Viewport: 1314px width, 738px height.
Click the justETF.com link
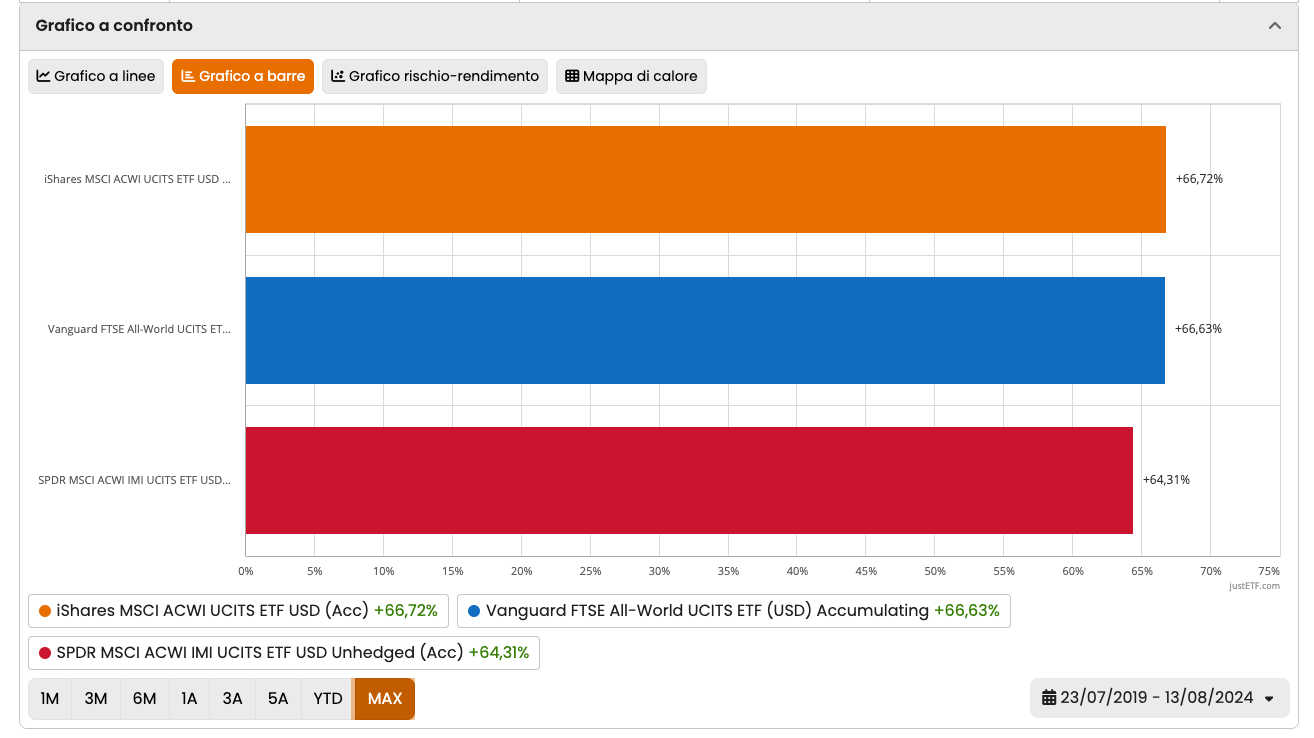tap(1255, 586)
